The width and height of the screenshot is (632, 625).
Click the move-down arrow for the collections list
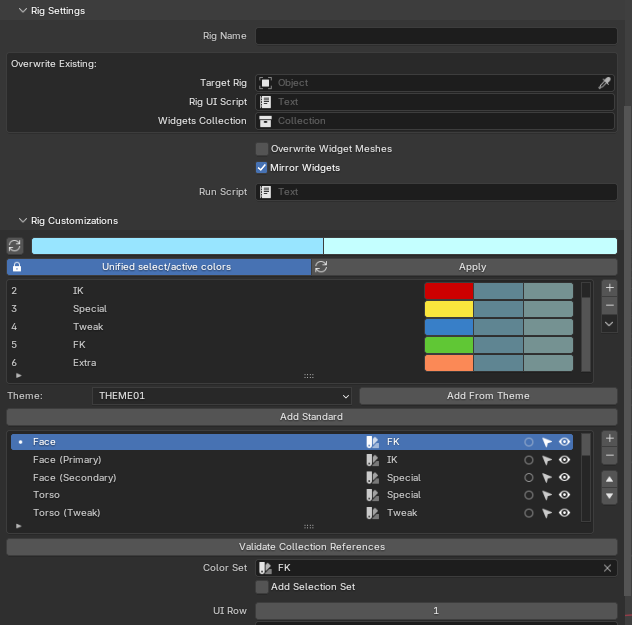coord(609,496)
